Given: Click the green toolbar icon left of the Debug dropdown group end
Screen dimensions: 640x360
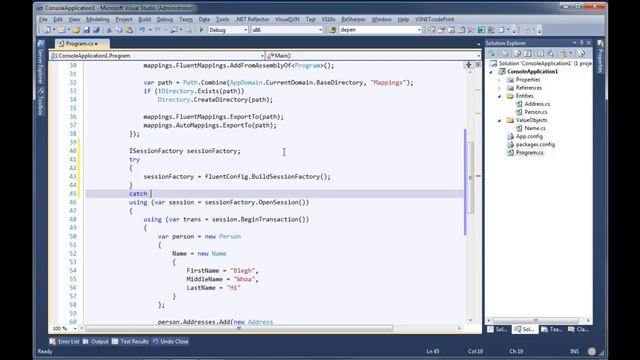Looking at the screenshot, I should coord(481,30).
